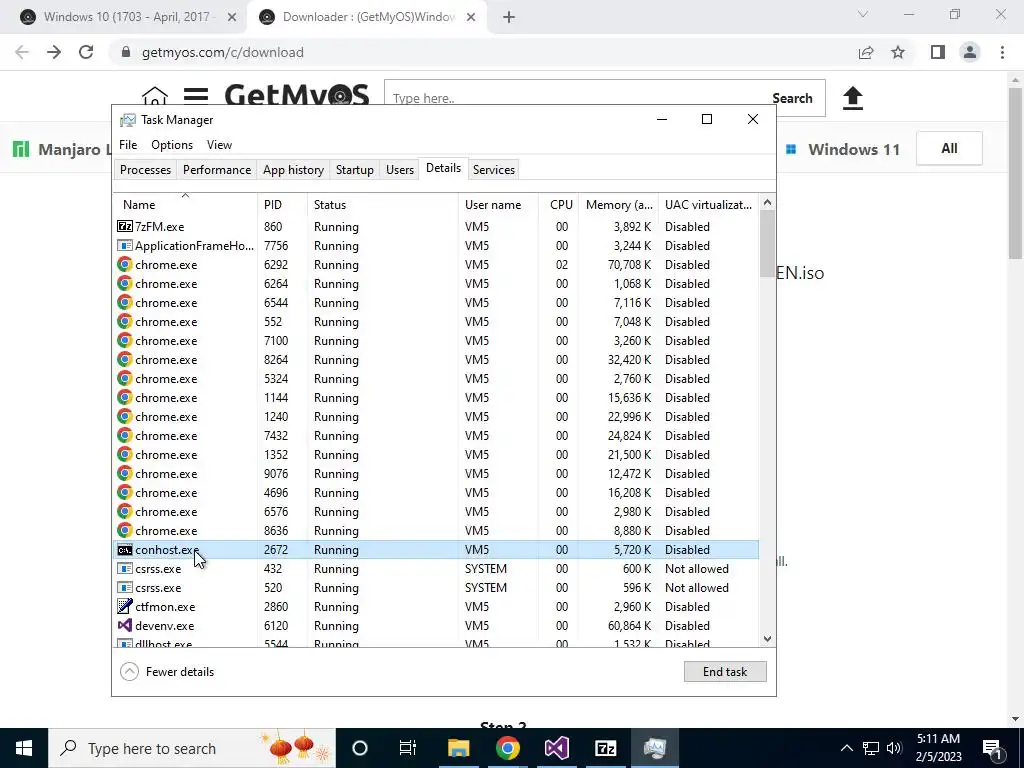Close the Downloader GetMyOS tab

[x=471, y=17]
